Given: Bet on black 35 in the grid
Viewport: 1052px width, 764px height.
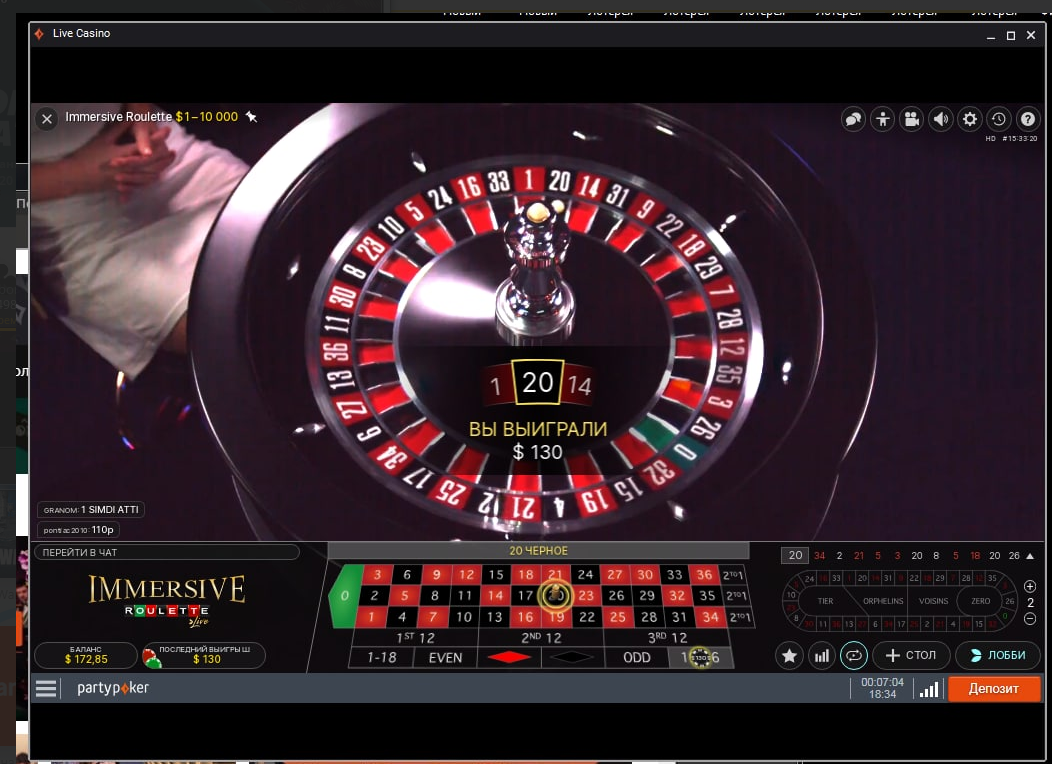Looking at the screenshot, I should (x=707, y=596).
